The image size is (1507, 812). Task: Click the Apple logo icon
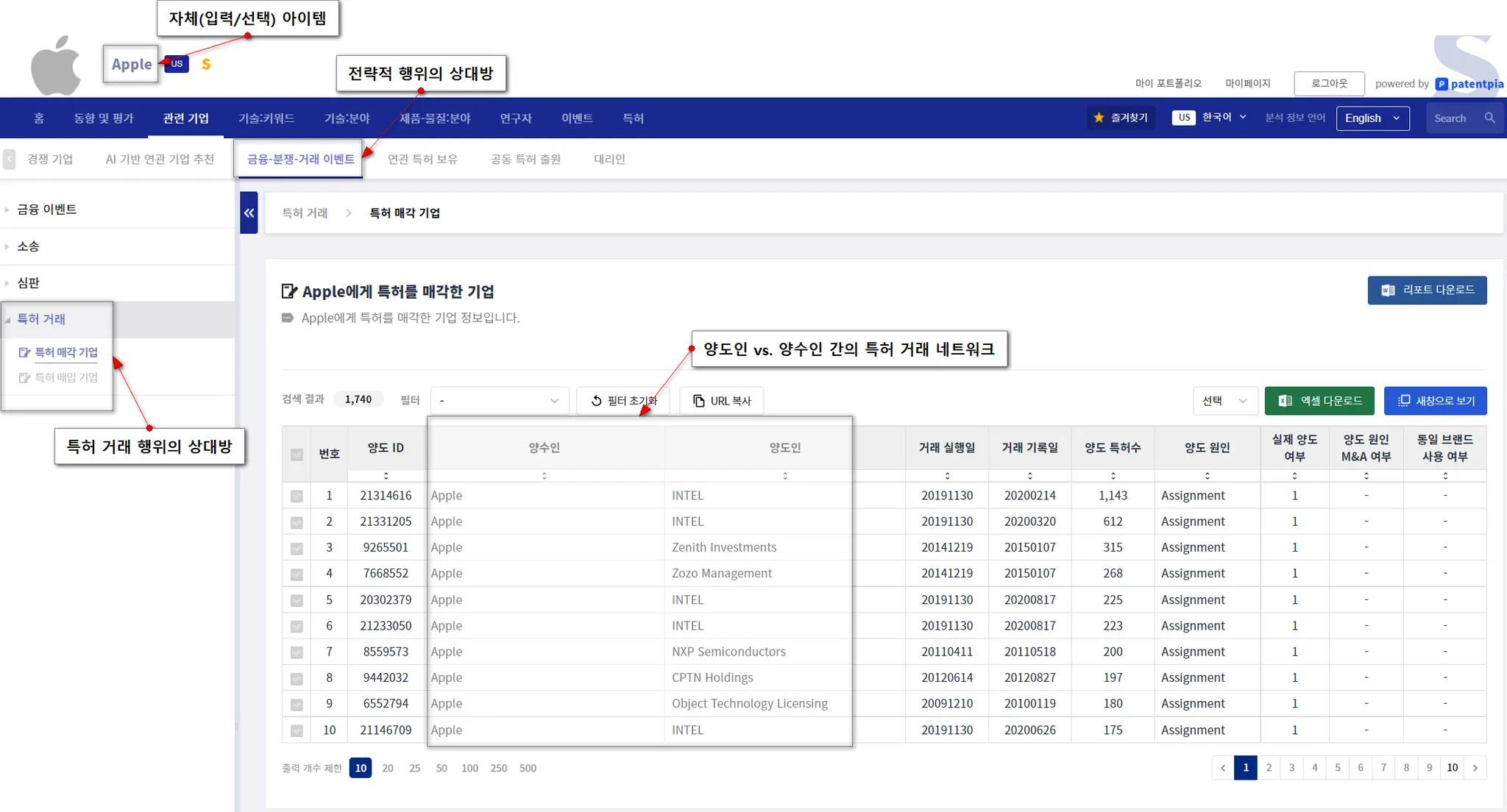pos(56,66)
